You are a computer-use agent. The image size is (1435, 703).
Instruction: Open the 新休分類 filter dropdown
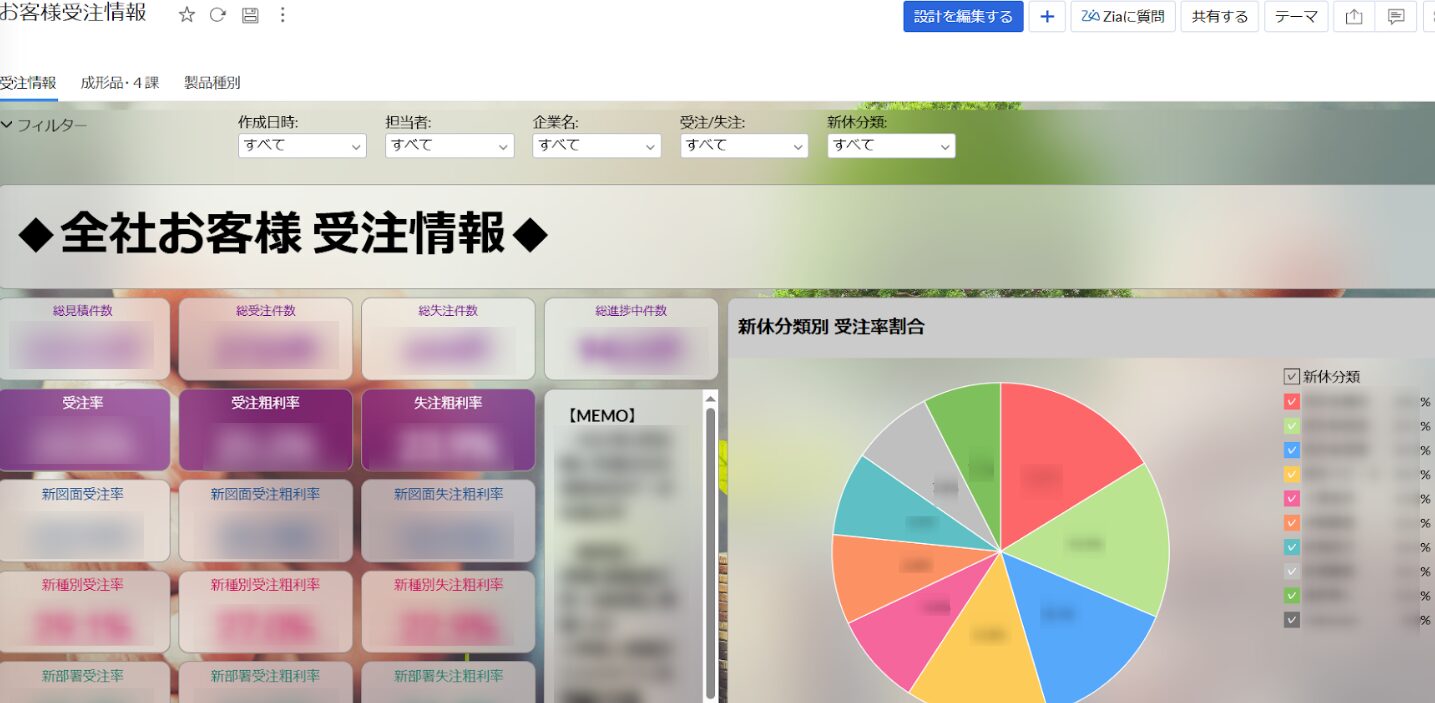tap(891, 146)
